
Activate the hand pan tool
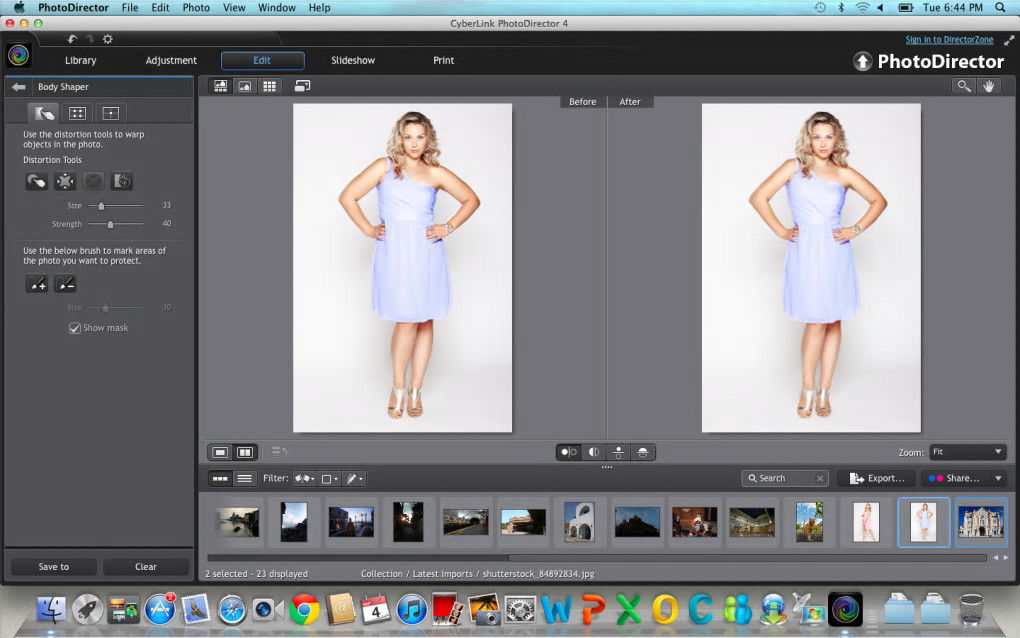(x=989, y=86)
